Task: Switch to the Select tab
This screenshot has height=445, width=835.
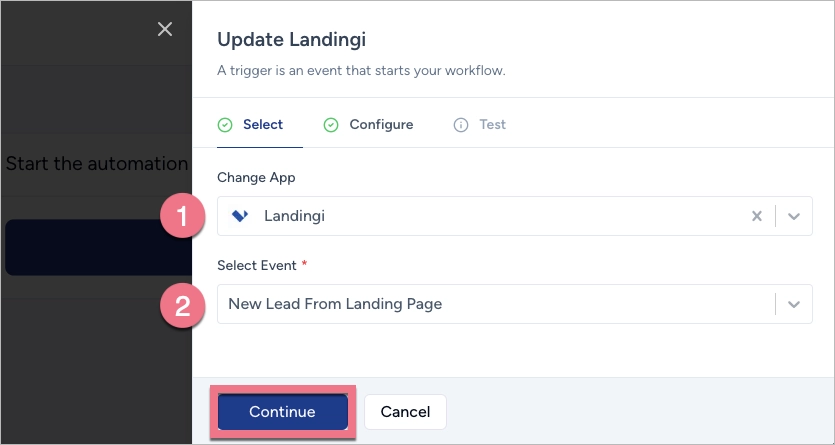Action: [263, 125]
